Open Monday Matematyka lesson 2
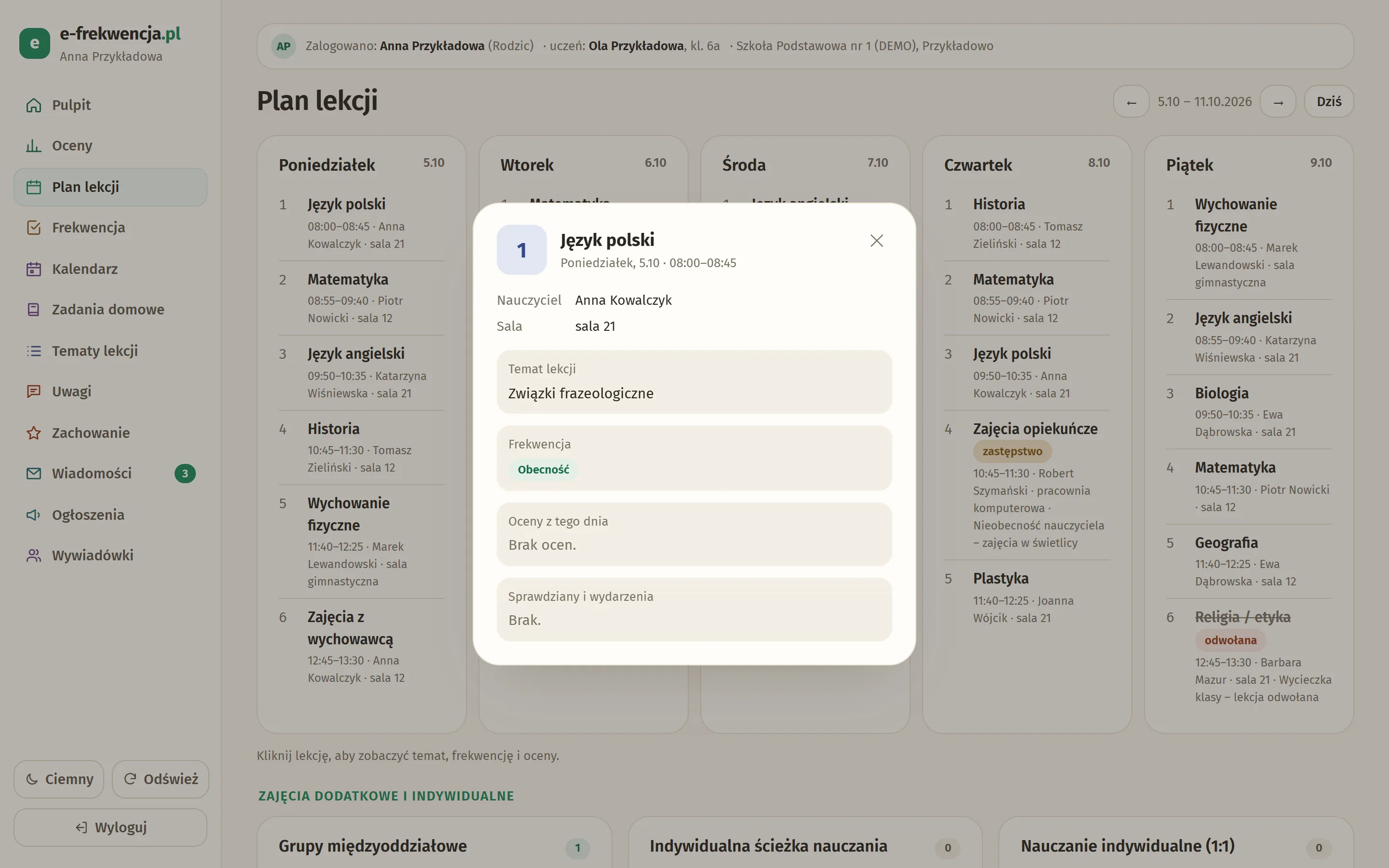Viewport: 1389px width, 868px height. coord(362,298)
